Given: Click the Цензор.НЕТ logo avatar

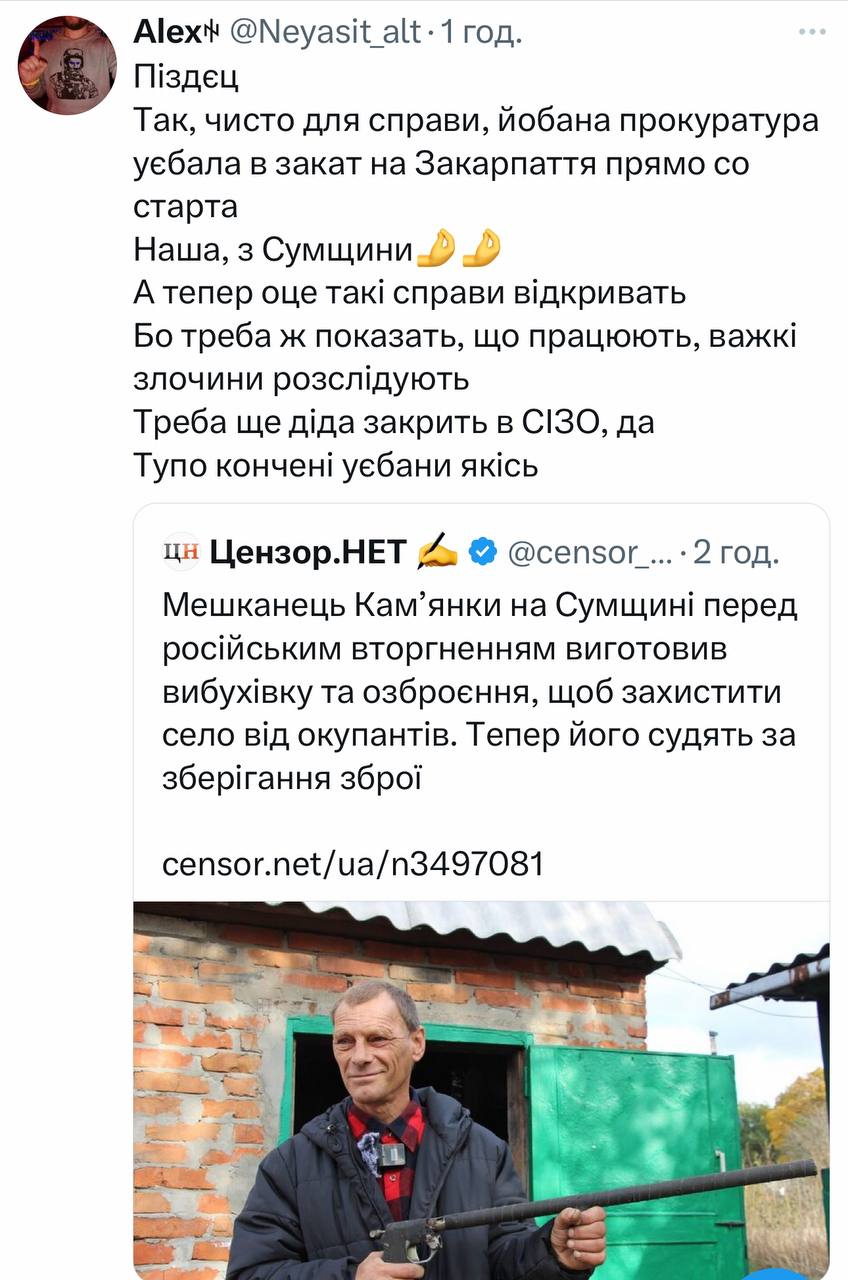Looking at the screenshot, I should coord(182,551).
